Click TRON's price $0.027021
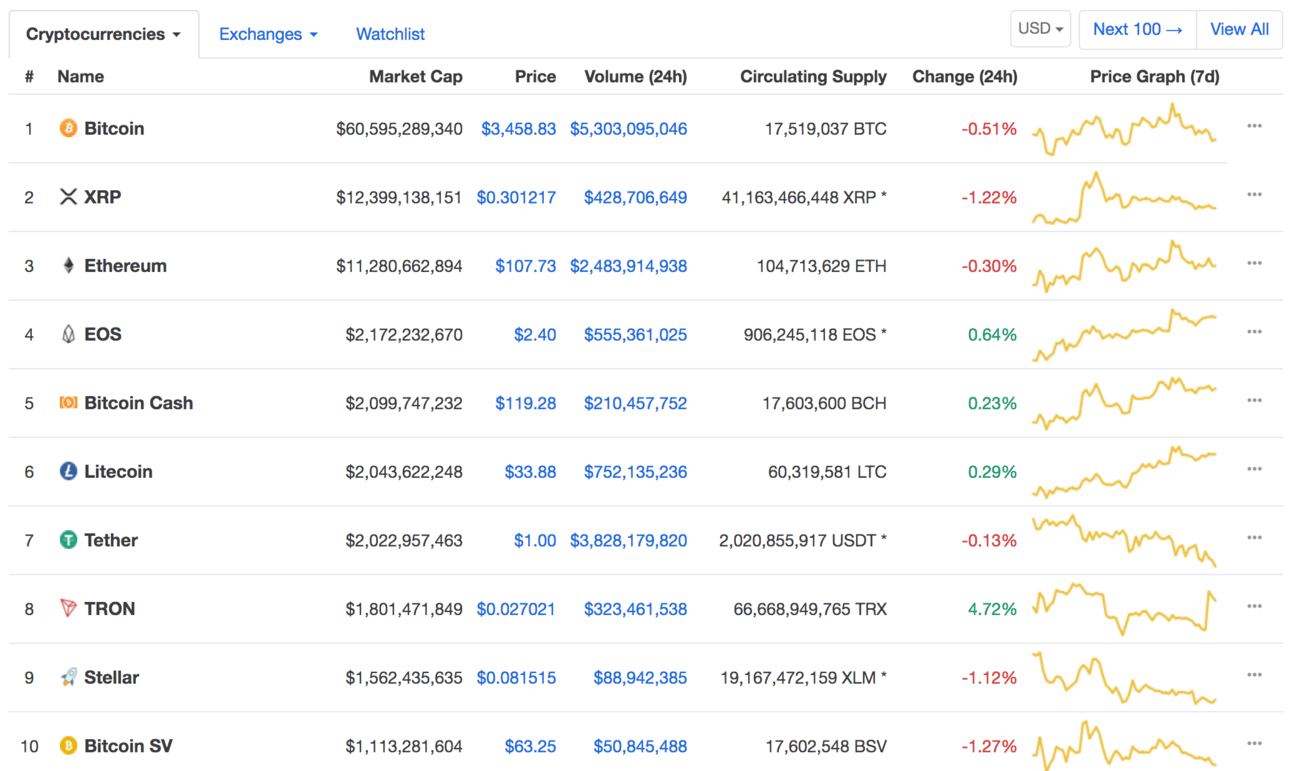Screen dimensions: 1292x771 (516, 609)
